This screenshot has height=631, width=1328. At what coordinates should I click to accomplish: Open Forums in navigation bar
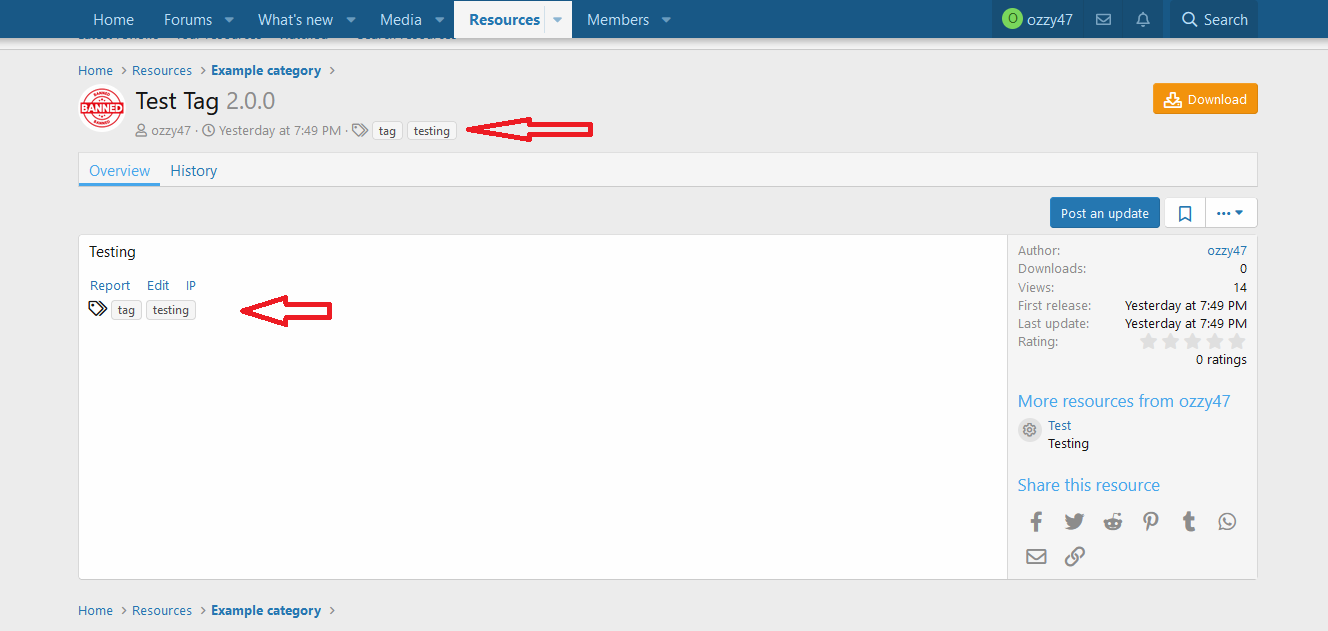[x=188, y=19]
